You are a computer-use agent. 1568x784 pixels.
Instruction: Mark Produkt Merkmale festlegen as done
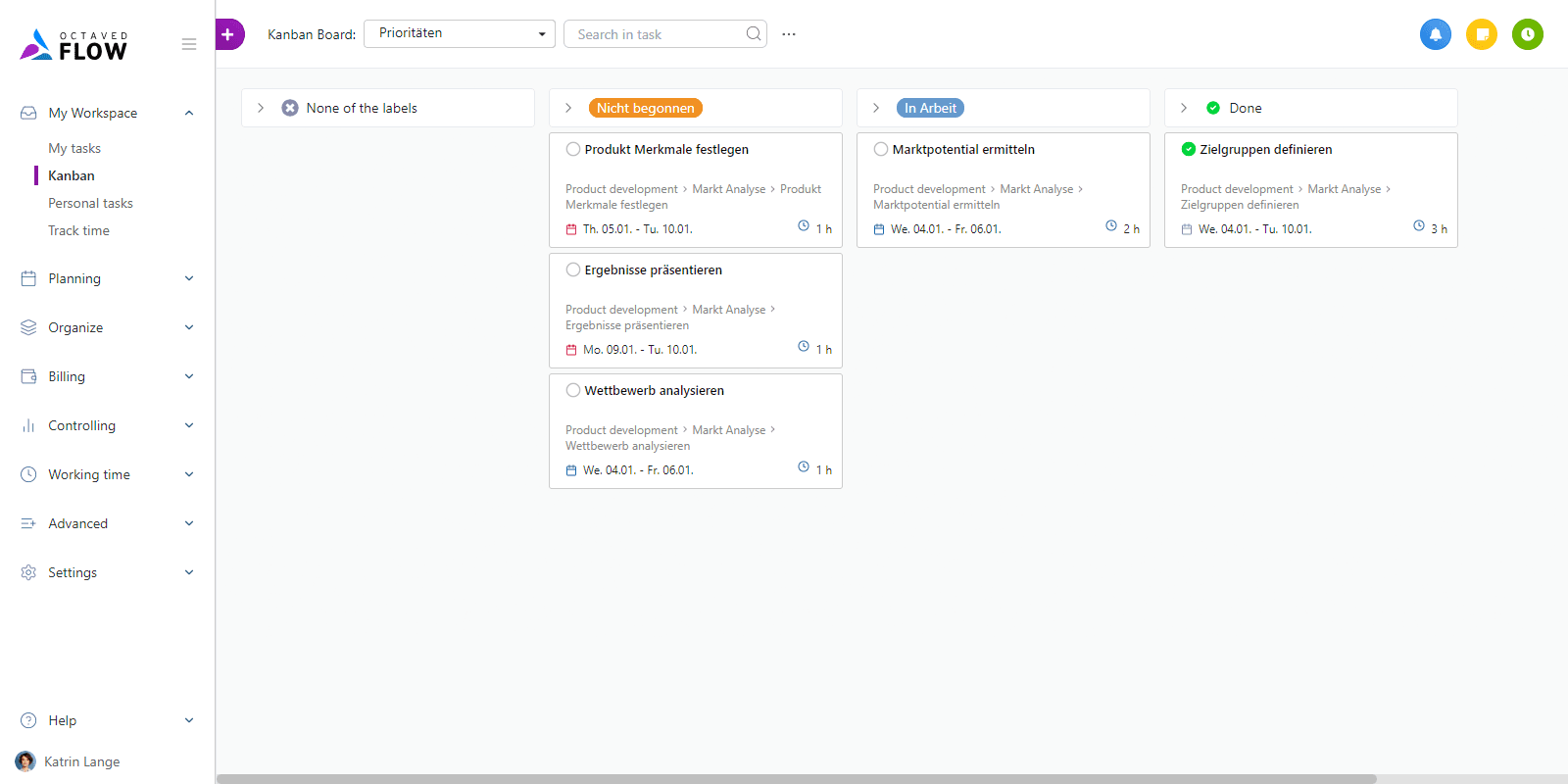573,150
